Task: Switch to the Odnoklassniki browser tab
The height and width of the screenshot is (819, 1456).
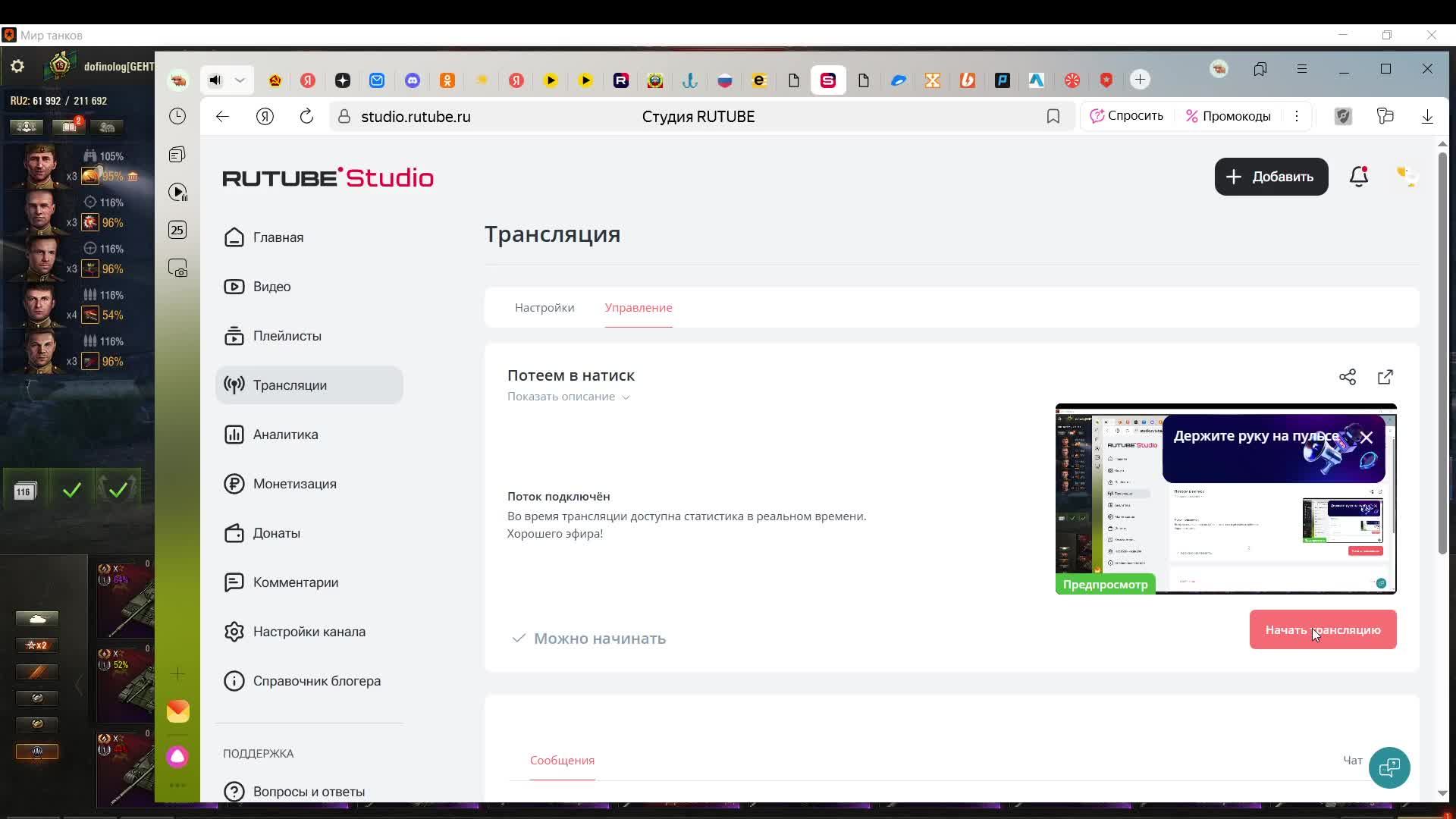Action: (x=447, y=80)
